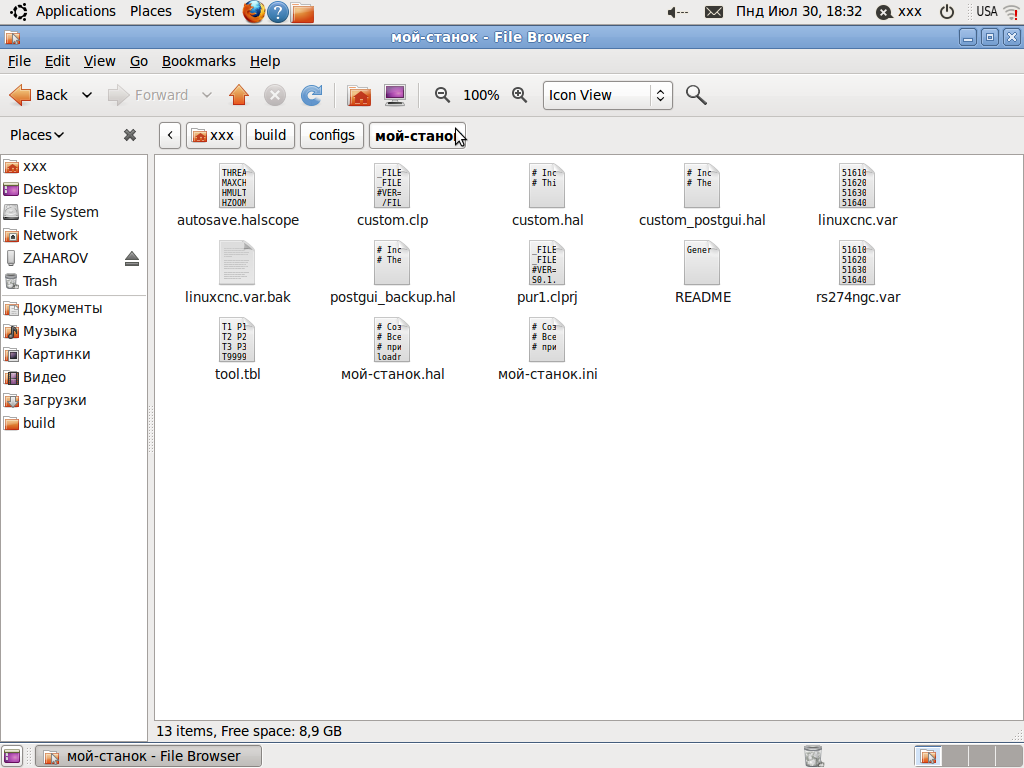Open the Home folder toolbar icon
The width and height of the screenshot is (1024, 768).
pos(359,95)
